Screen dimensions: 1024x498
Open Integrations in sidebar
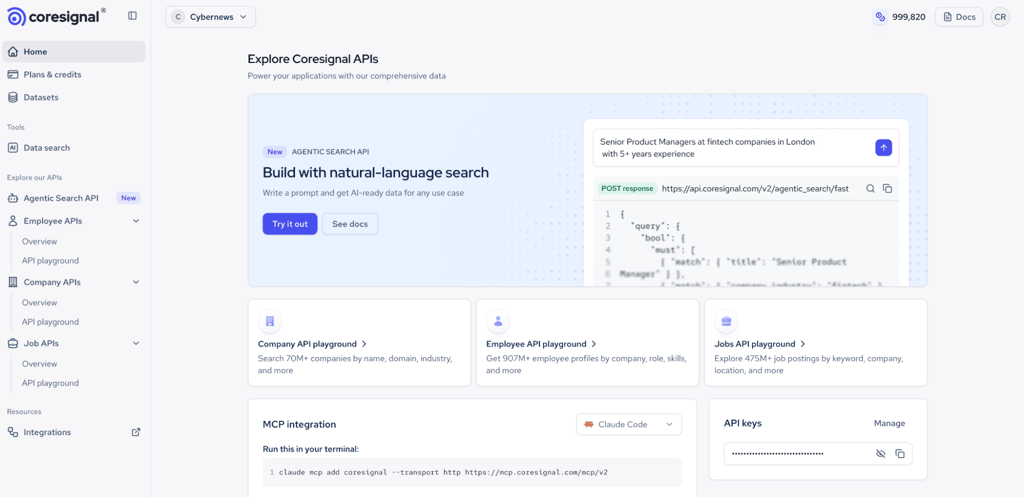coord(47,432)
